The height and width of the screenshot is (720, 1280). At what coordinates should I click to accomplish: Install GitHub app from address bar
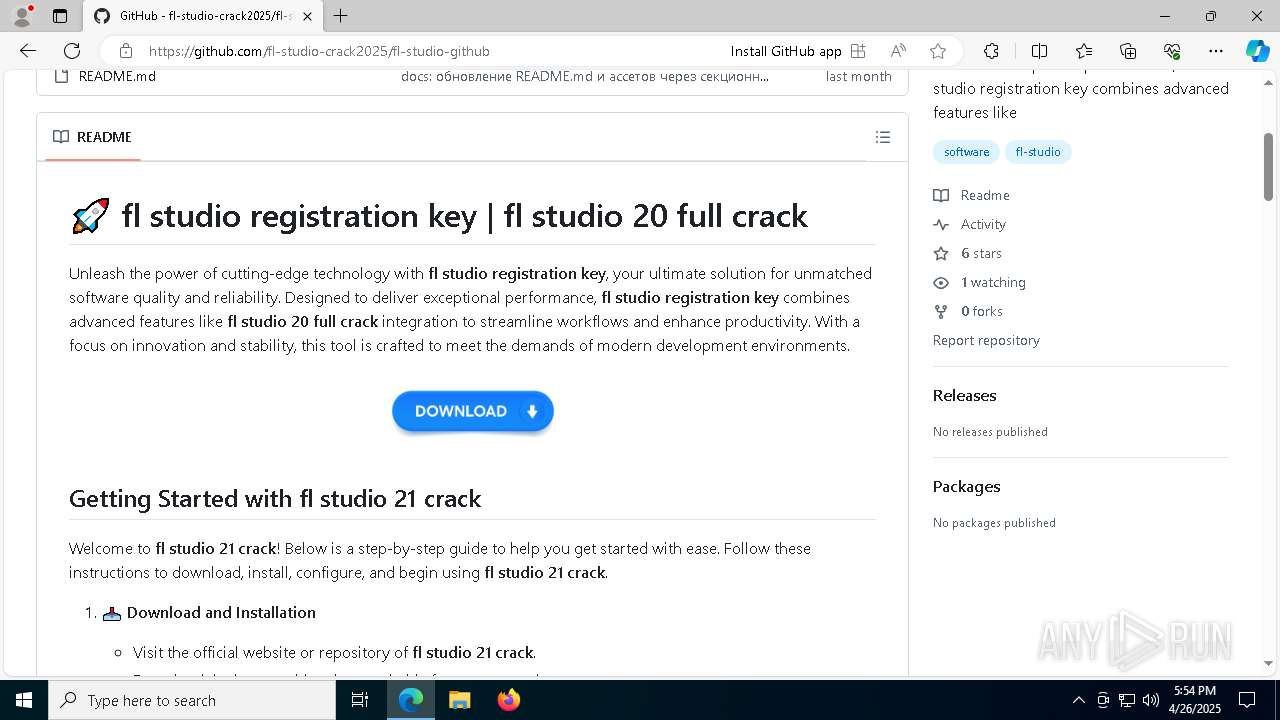[797, 51]
